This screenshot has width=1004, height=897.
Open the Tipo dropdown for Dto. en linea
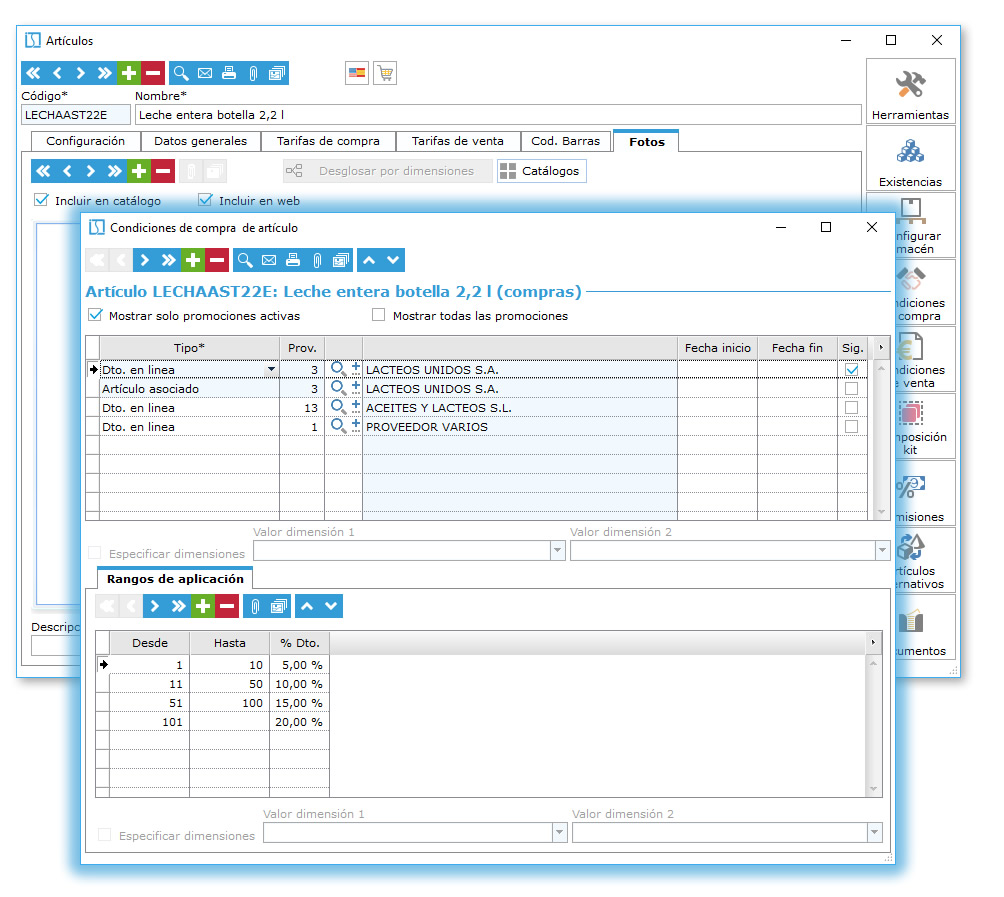click(x=270, y=370)
